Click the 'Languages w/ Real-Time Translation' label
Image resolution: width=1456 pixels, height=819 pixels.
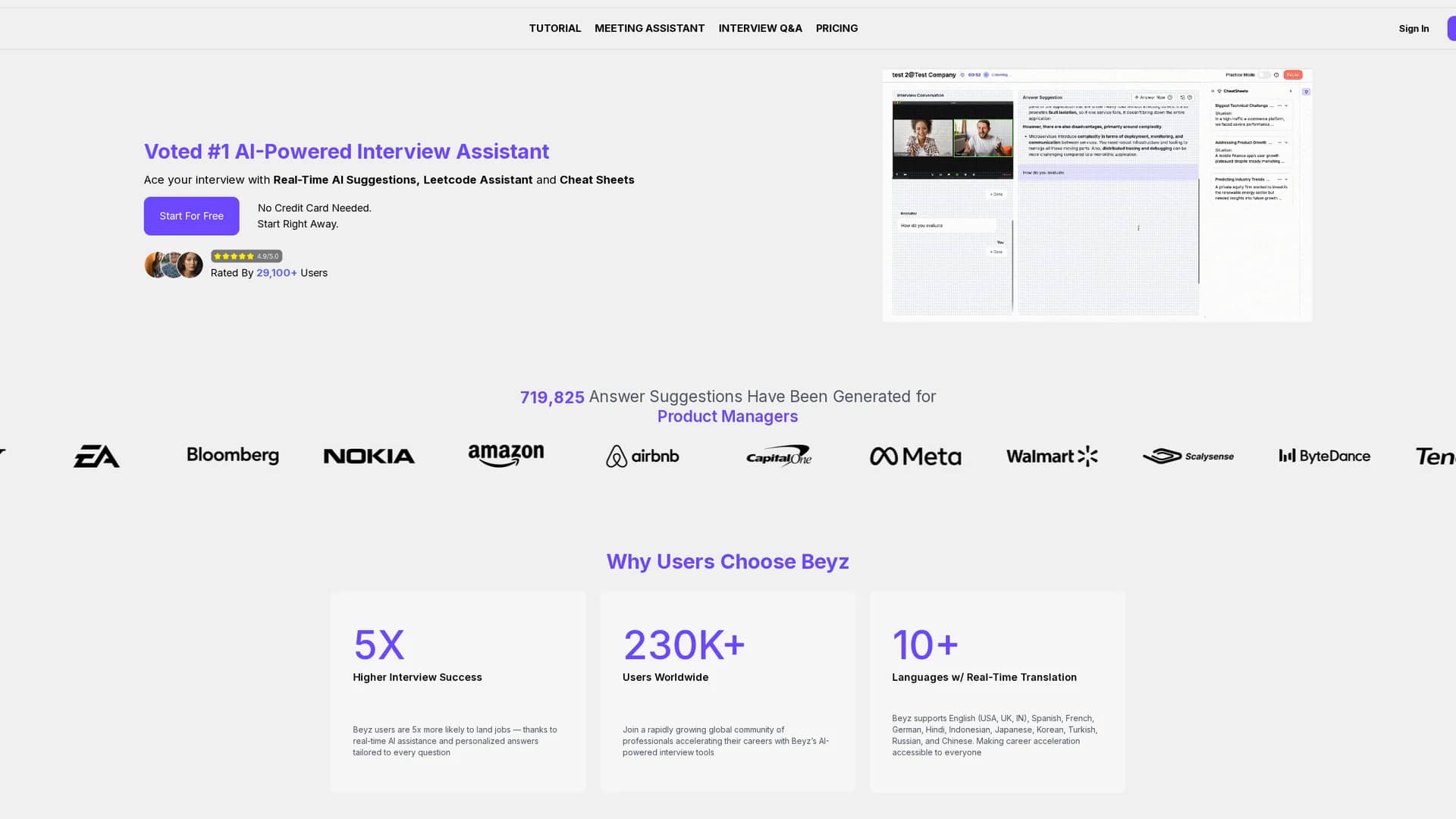[x=984, y=677]
